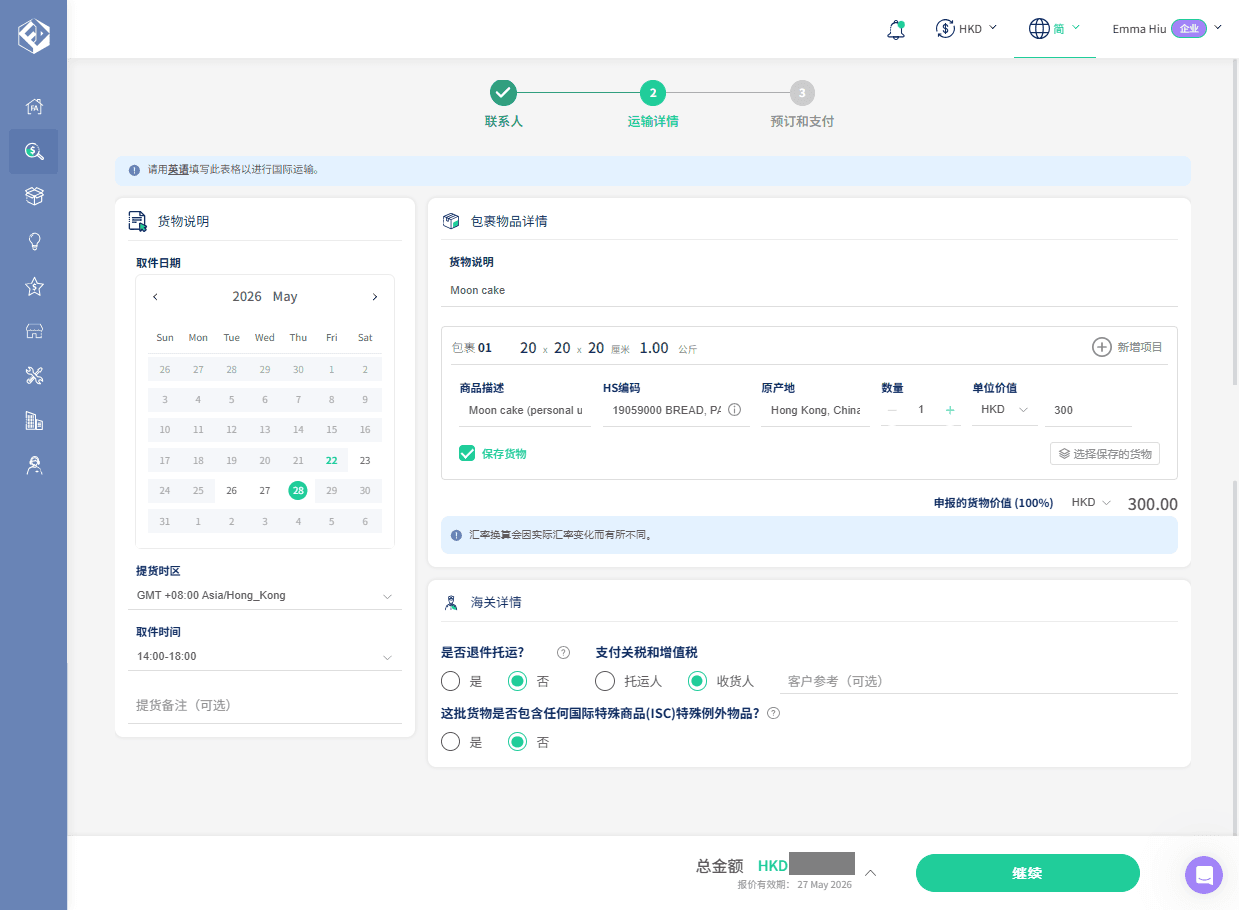Click the add item plus icon
This screenshot has width=1240, height=910.
(1101, 347)
